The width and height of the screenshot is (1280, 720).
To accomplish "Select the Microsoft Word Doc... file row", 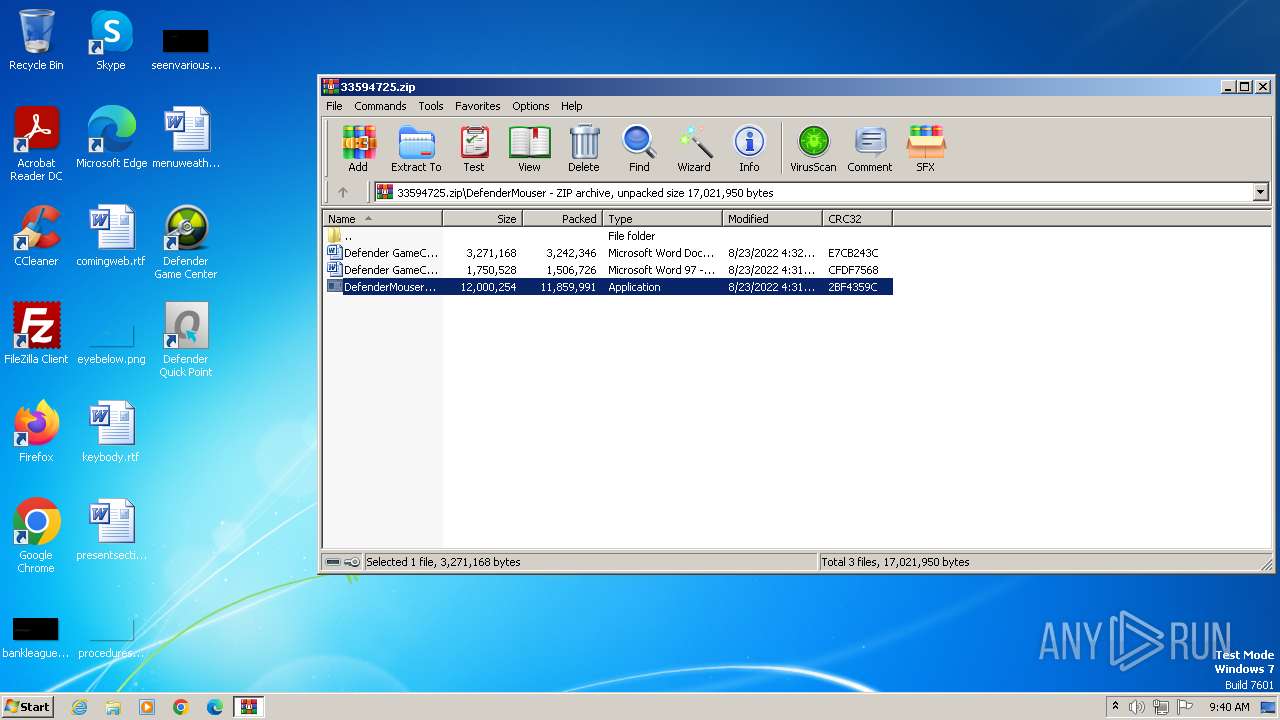I will click(x=609, y=253).
